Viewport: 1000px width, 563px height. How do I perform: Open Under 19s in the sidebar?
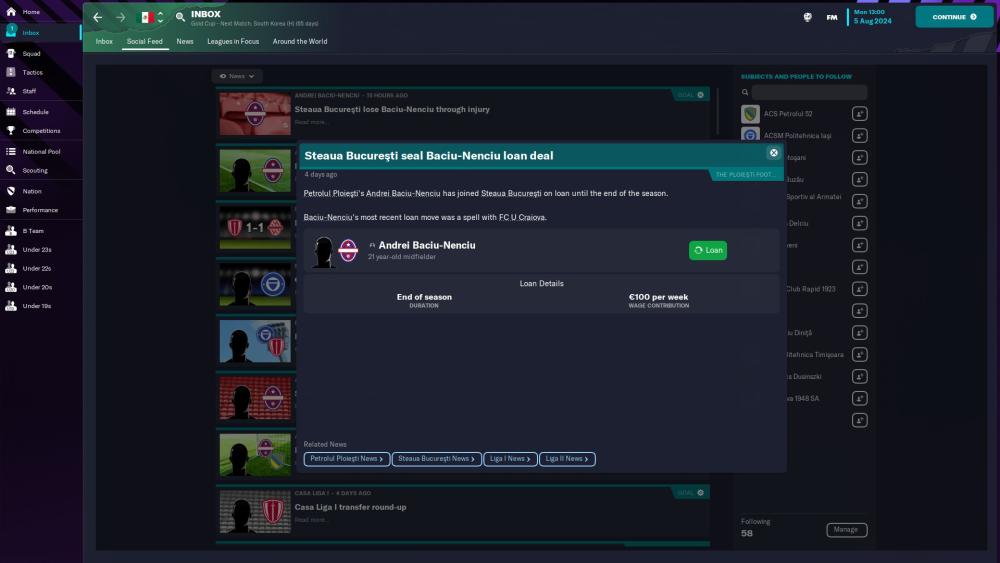[36, 306]
